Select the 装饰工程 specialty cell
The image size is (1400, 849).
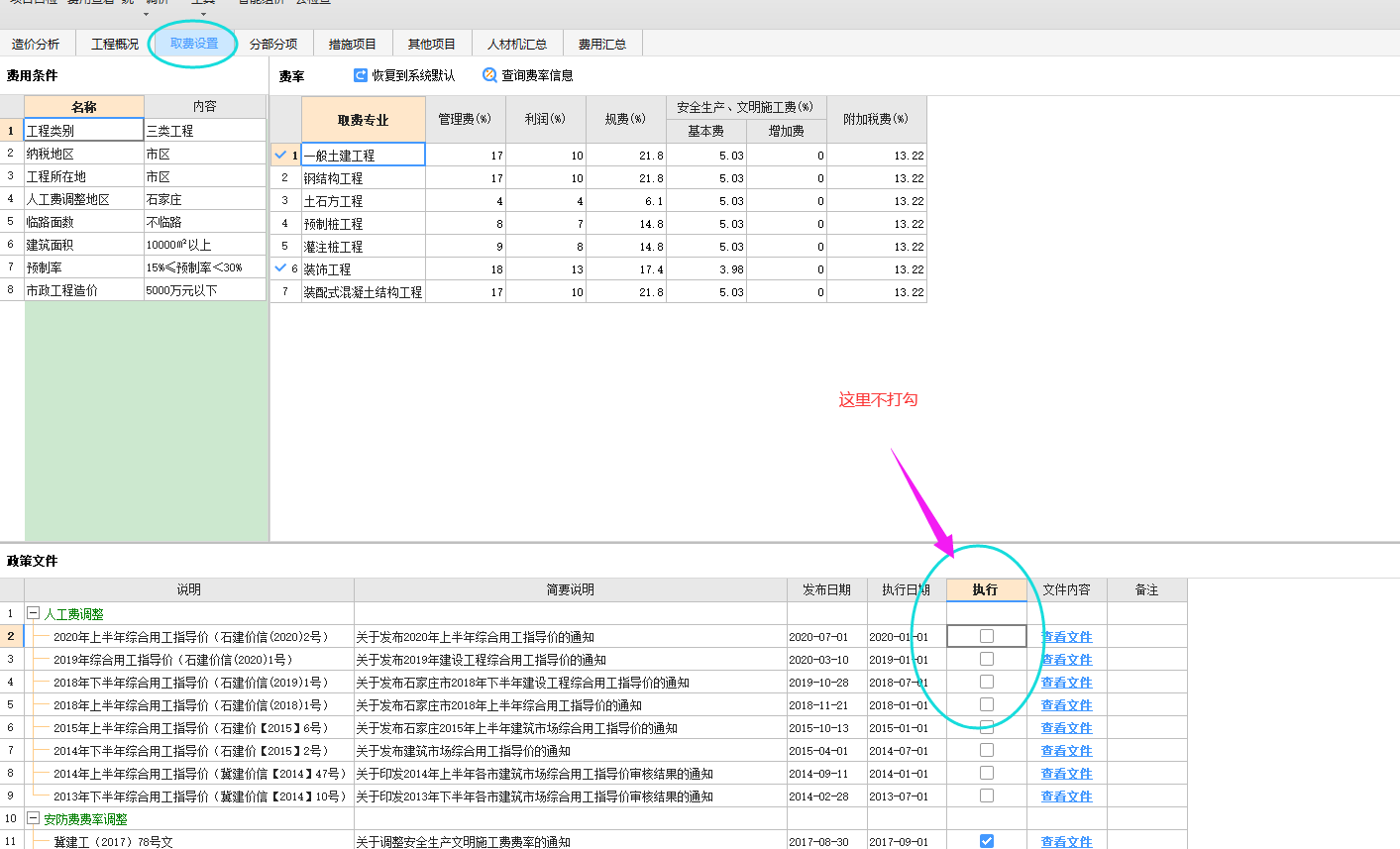tap(364, 268)
